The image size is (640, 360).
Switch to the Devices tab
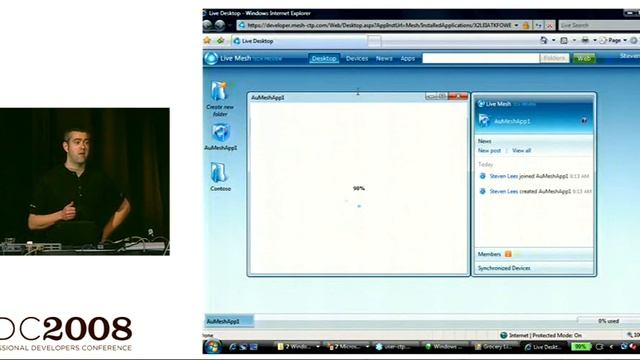357,58
